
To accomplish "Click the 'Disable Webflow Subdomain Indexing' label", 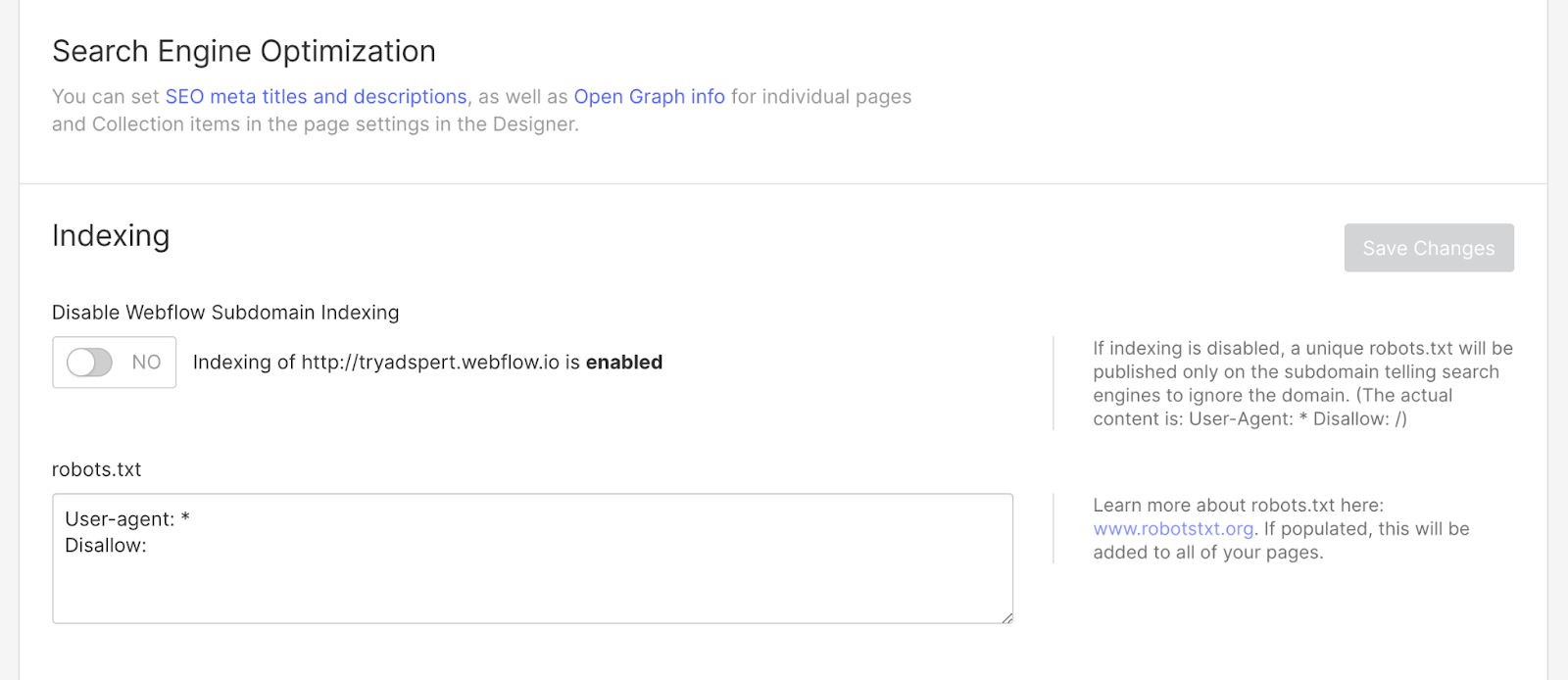I will (225, 313).
